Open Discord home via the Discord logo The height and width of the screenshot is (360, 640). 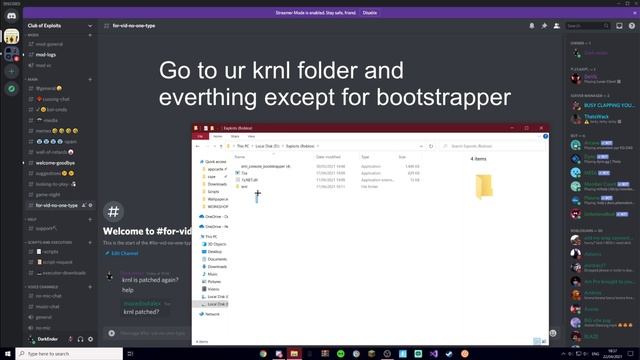click(x=11, y=16)
